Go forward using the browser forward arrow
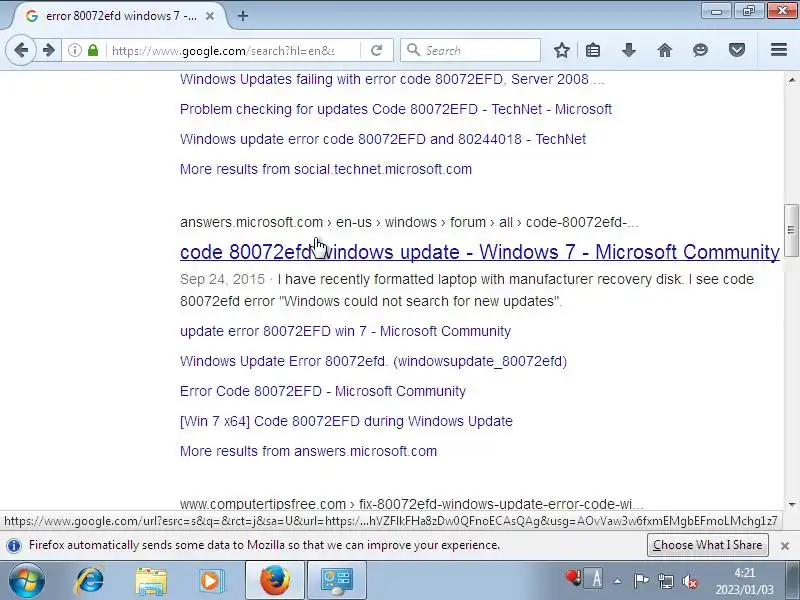 tap(49, 50)
